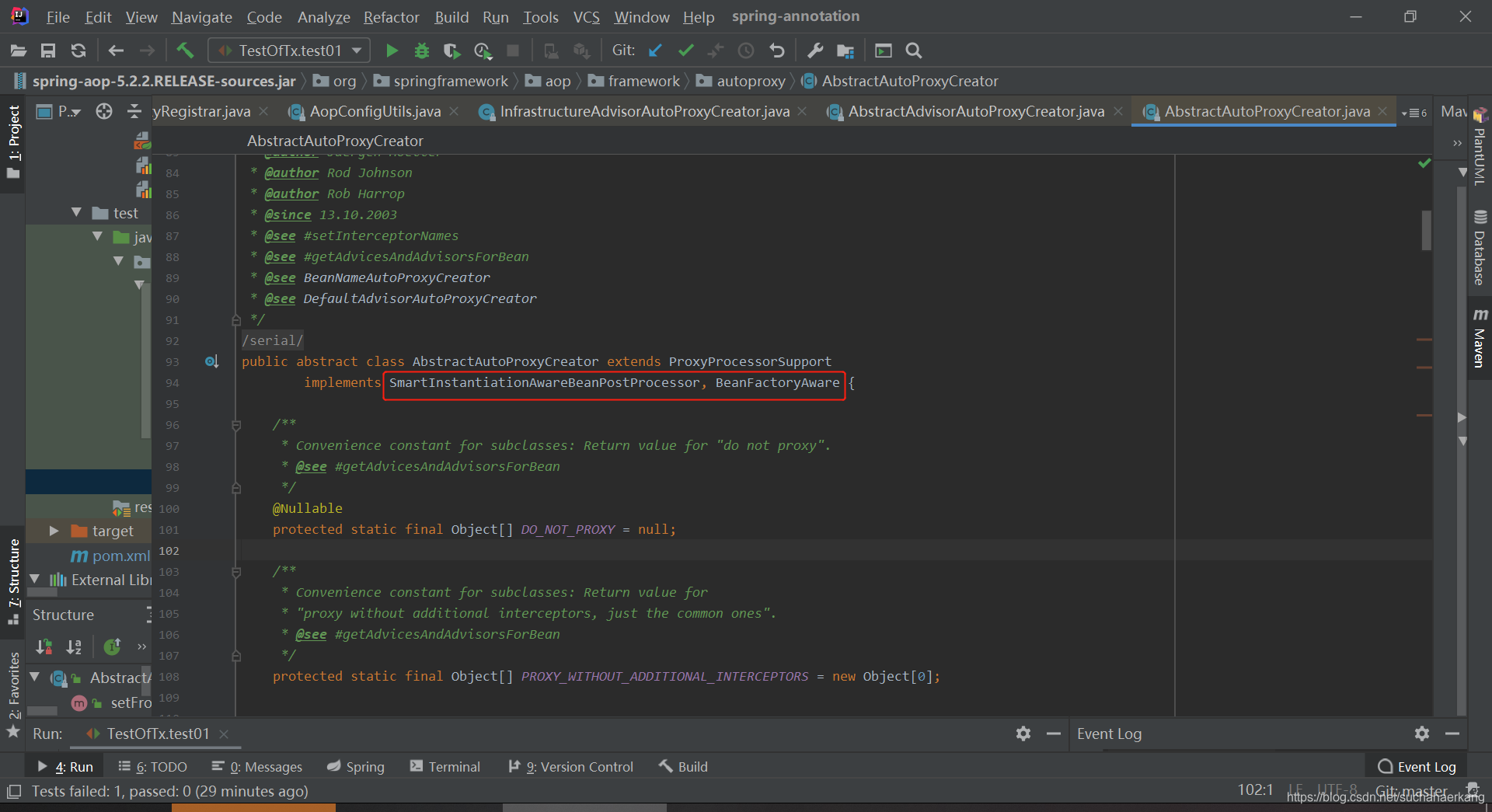Open the Refactor menu
Screen dimensions: 1492x812
(391, 17)
